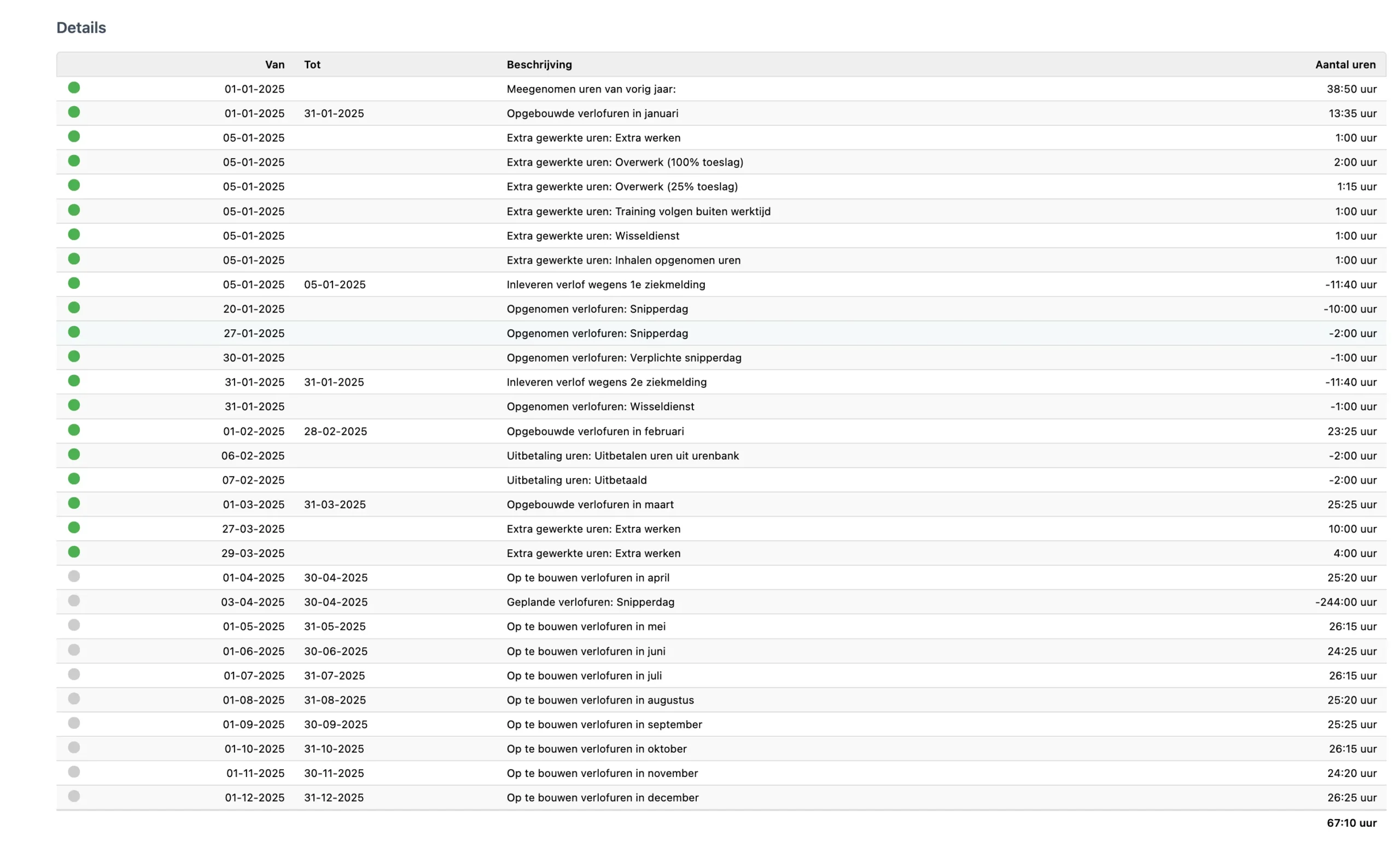
Task: Click the Beschrijving column header
Action: pos(539,65)
